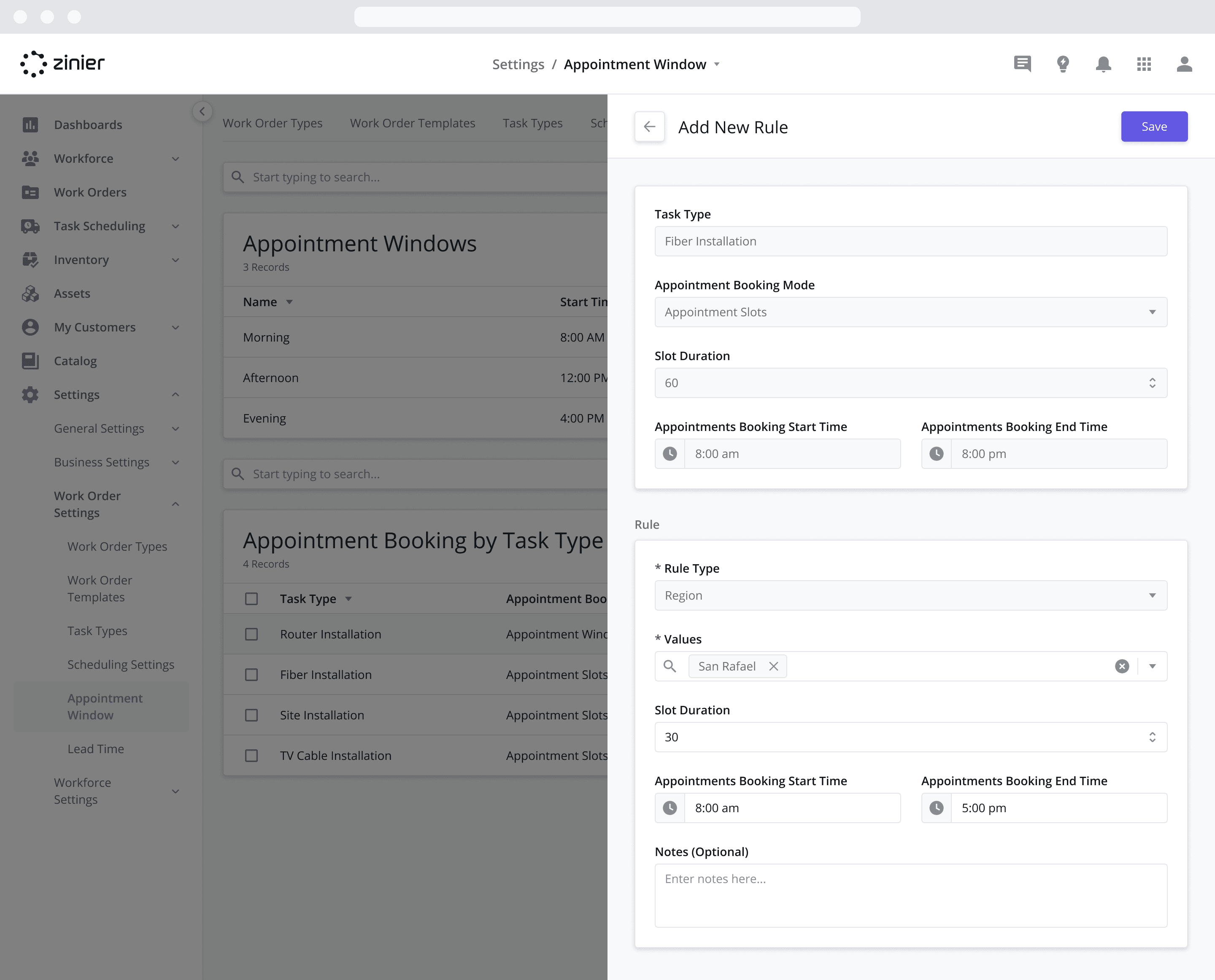Click the Inventory icon in sidebar
The height and width of the screenshot is (980, 1215).
[x=30, y=259]
